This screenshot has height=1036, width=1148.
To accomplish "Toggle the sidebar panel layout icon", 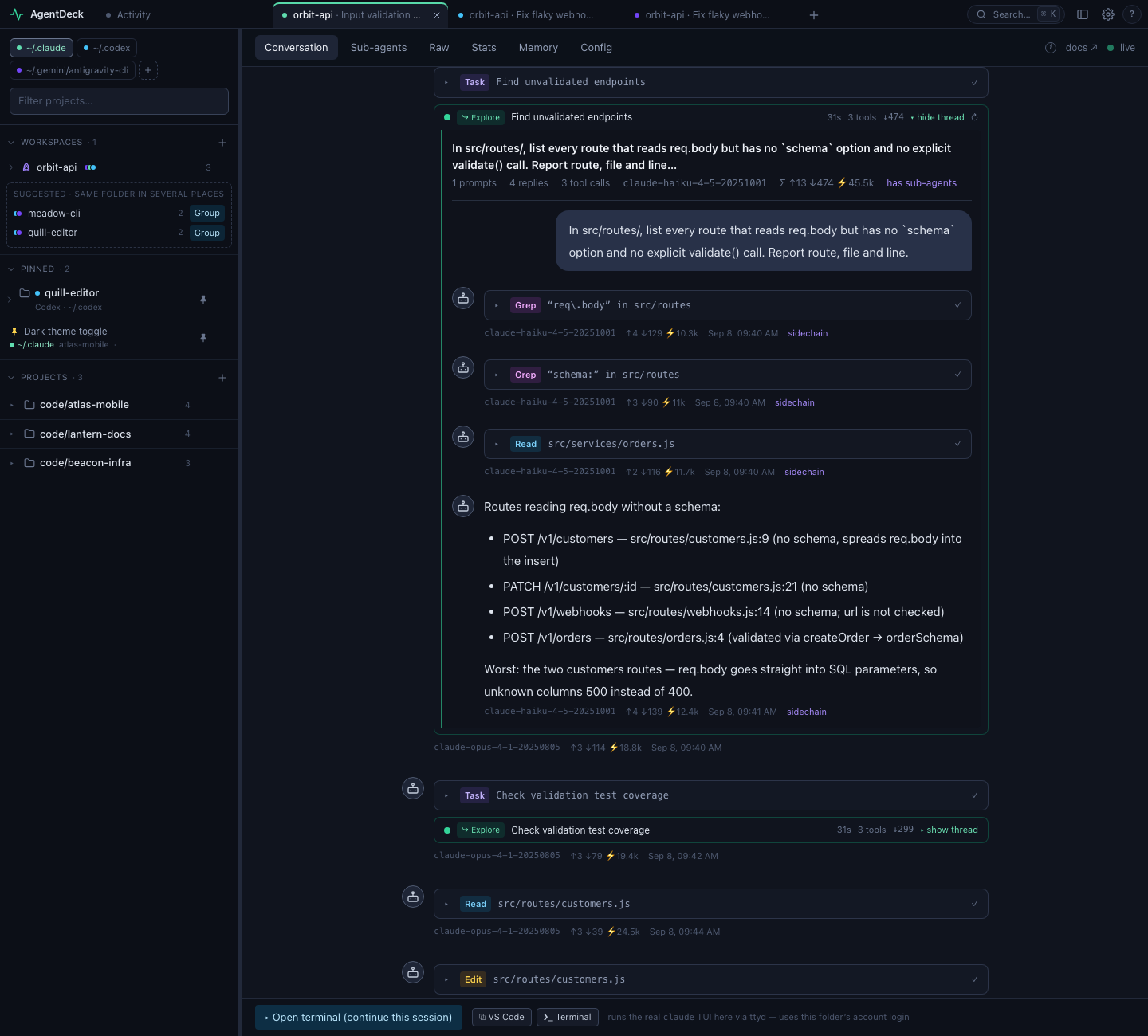I will (x=1083, y=14).
